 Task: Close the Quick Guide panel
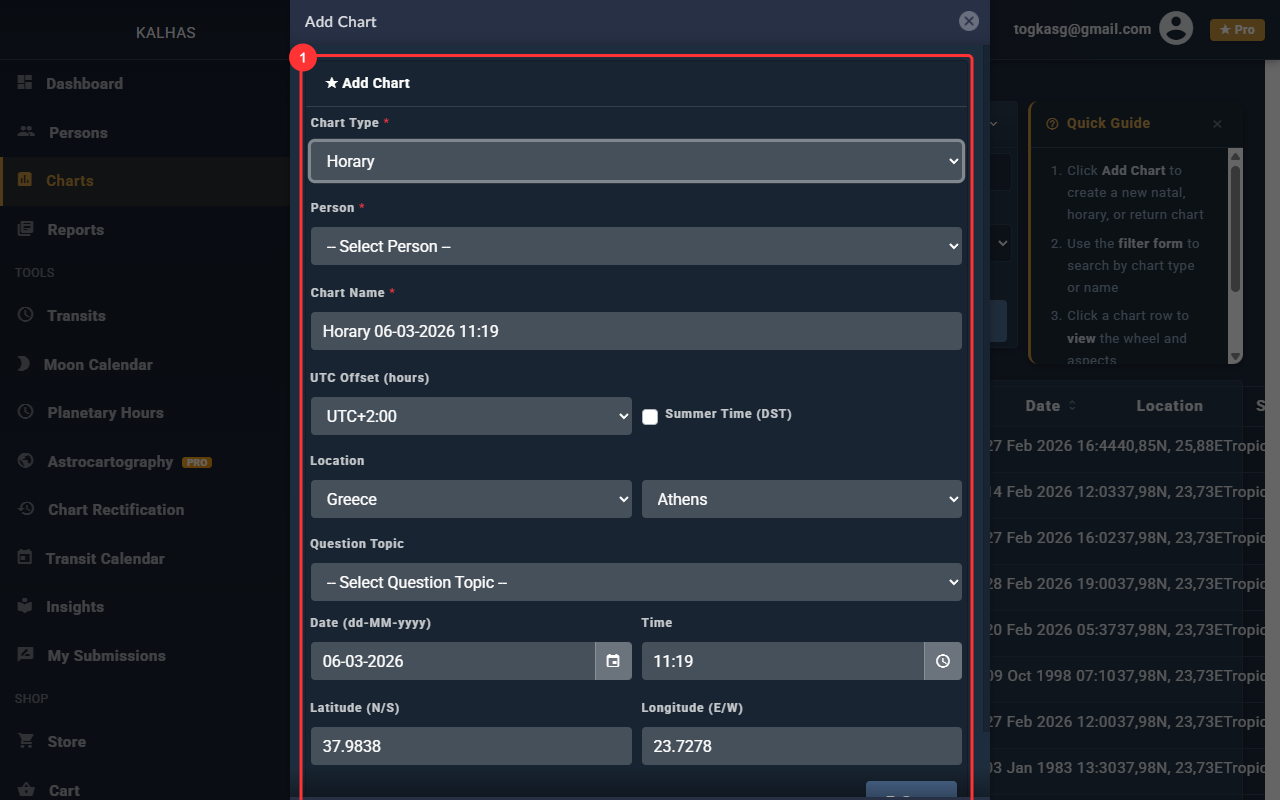[x=1217, y=124]
